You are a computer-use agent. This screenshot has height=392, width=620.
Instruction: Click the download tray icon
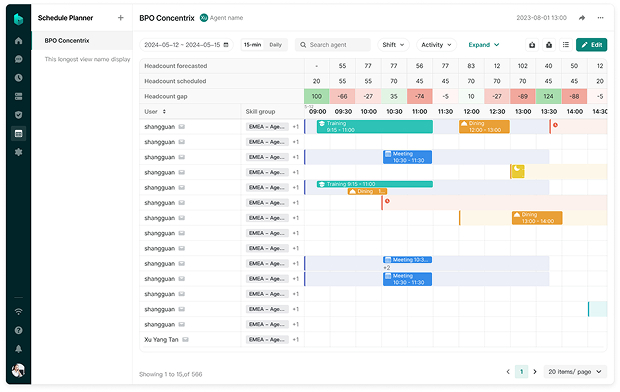pos(532,45)
